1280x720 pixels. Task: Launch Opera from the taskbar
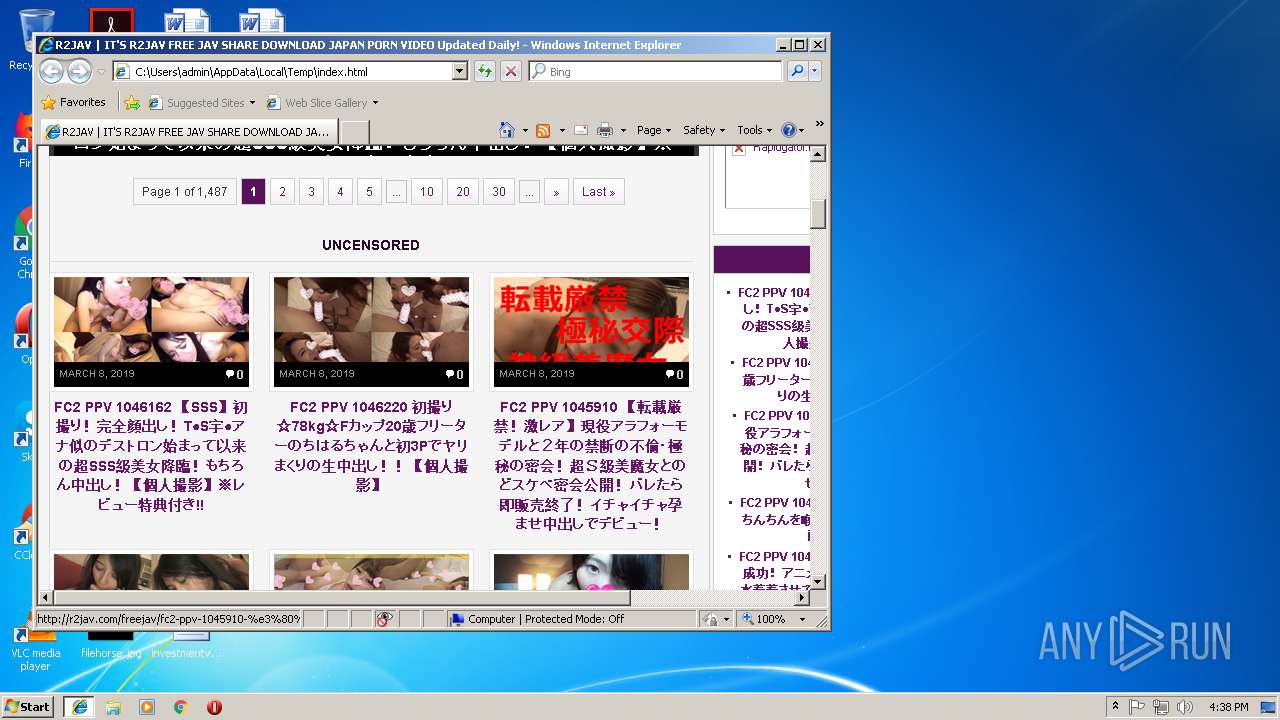pos(214,706)
